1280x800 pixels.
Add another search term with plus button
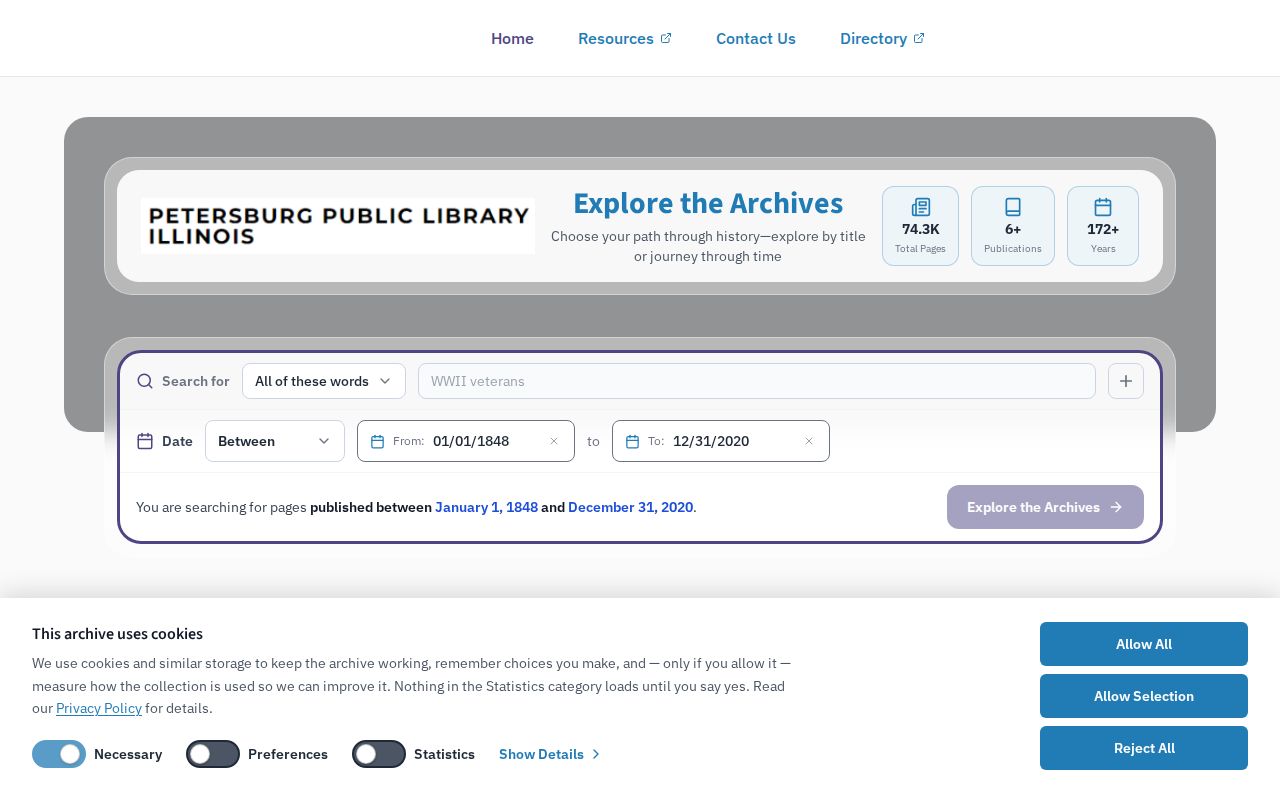point(1126,381)
